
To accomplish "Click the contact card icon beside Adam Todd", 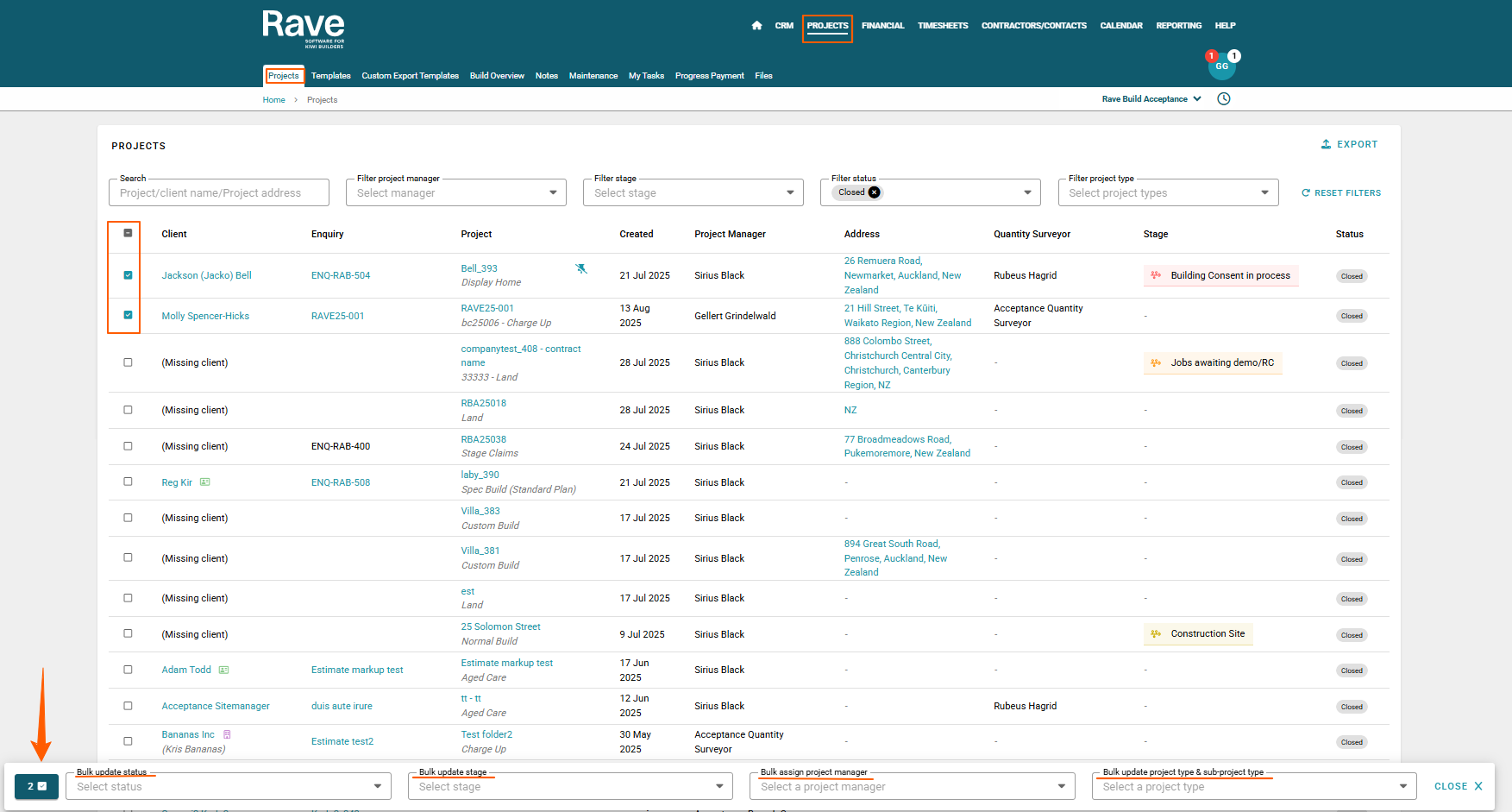I will coord(224,670).
